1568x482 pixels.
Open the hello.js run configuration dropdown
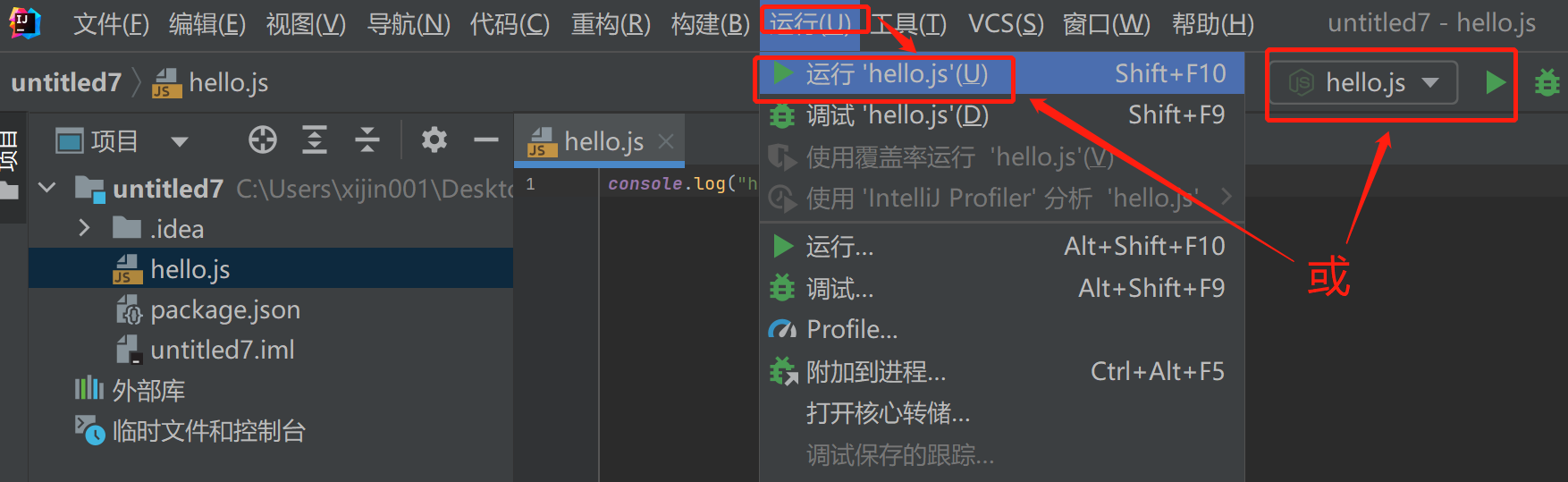pyautogui.click(x=1363, y=83)
